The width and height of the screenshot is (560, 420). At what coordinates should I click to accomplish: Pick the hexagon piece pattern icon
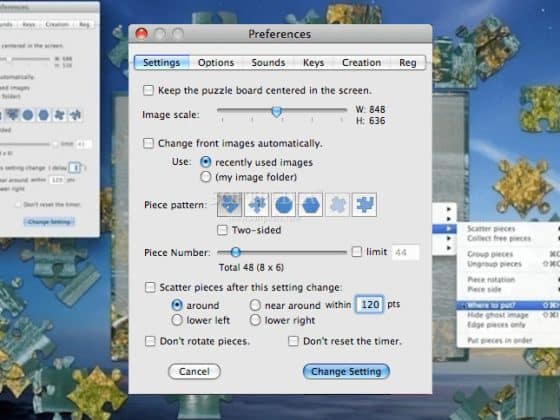click(x=310, y=205)
